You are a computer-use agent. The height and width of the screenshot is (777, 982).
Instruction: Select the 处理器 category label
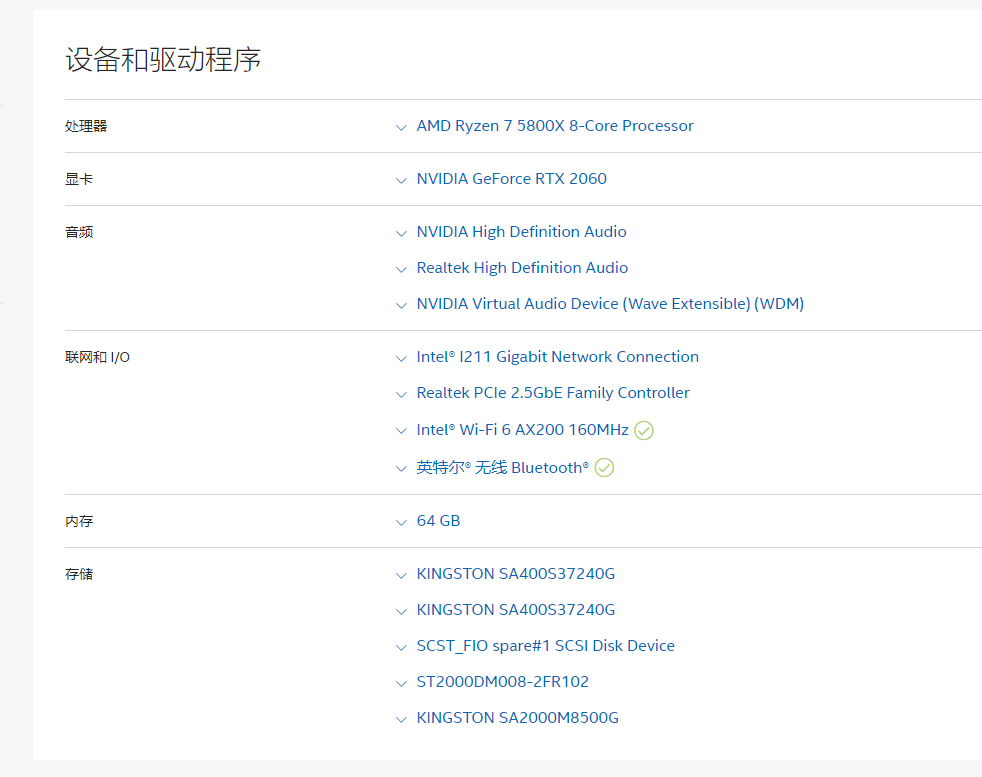point(86,126)
